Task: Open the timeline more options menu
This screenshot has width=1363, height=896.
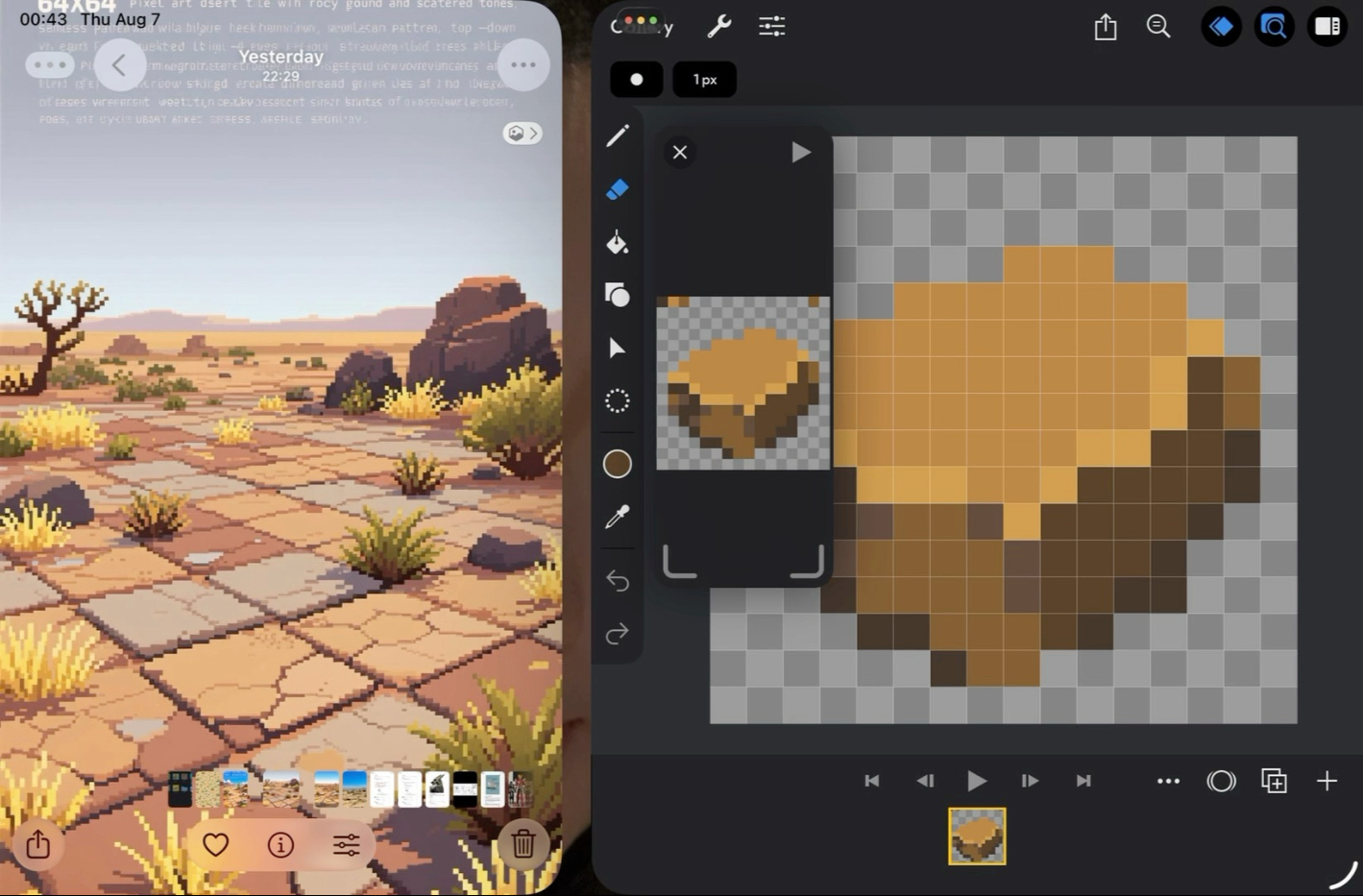Action: (x=1168, y=781)
